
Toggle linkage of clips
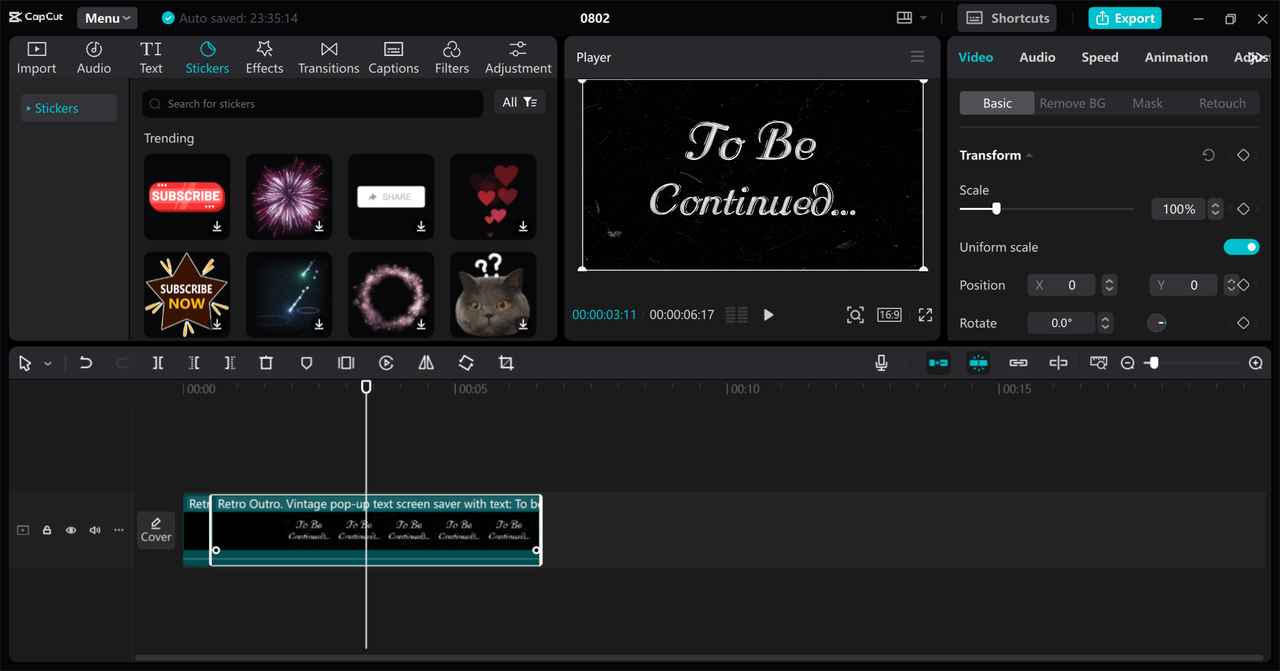click(1018, 363)
